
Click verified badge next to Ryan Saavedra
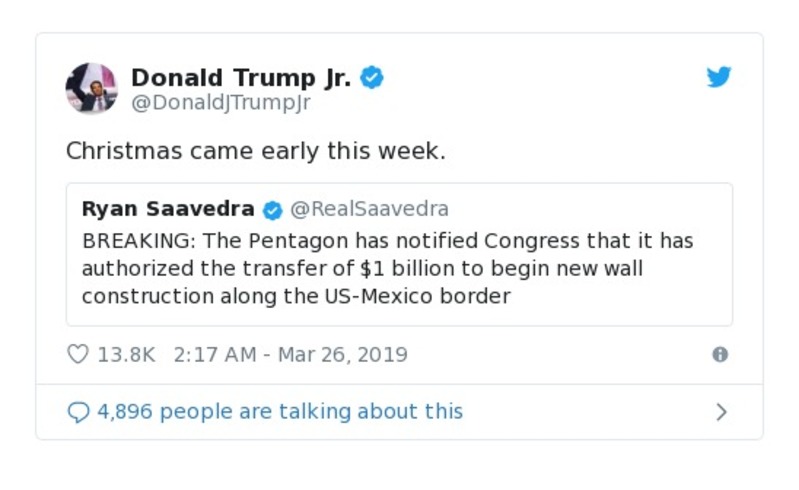coord(272,210)
